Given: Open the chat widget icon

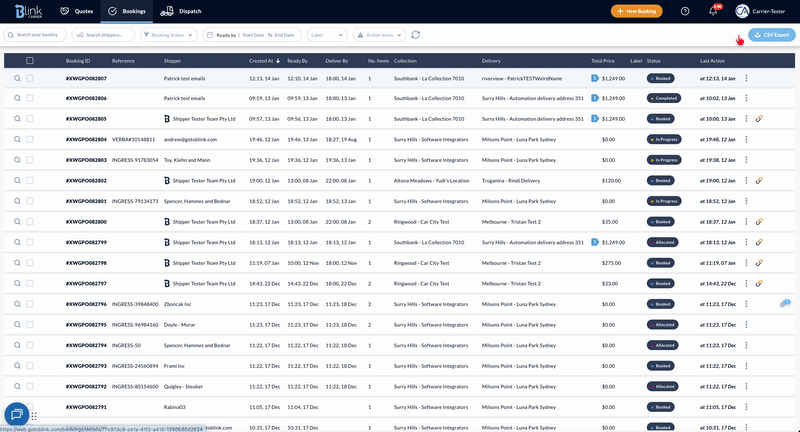Looking at the screenshot, I should click(16, 414).
